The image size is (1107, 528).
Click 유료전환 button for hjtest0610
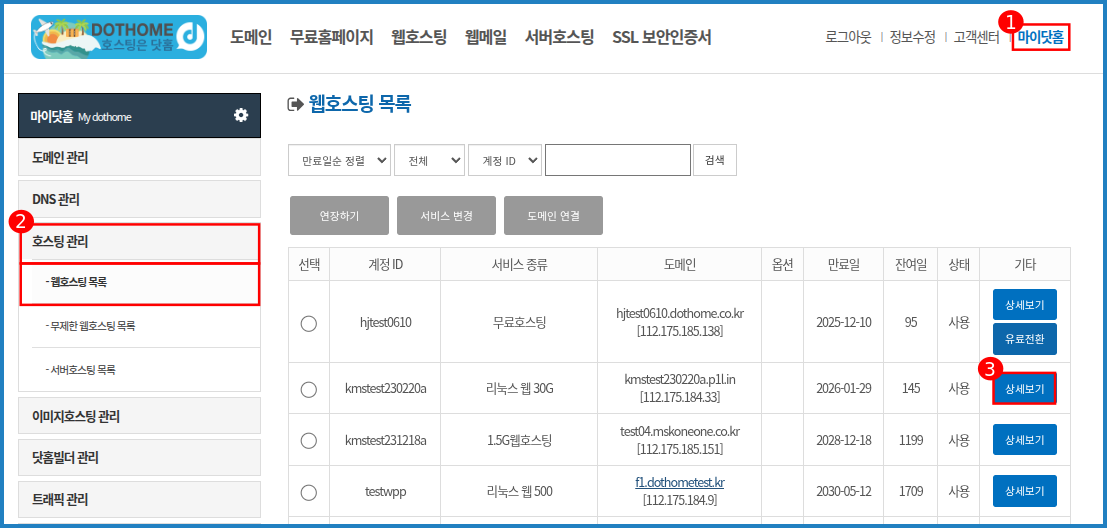[1024, 339]
